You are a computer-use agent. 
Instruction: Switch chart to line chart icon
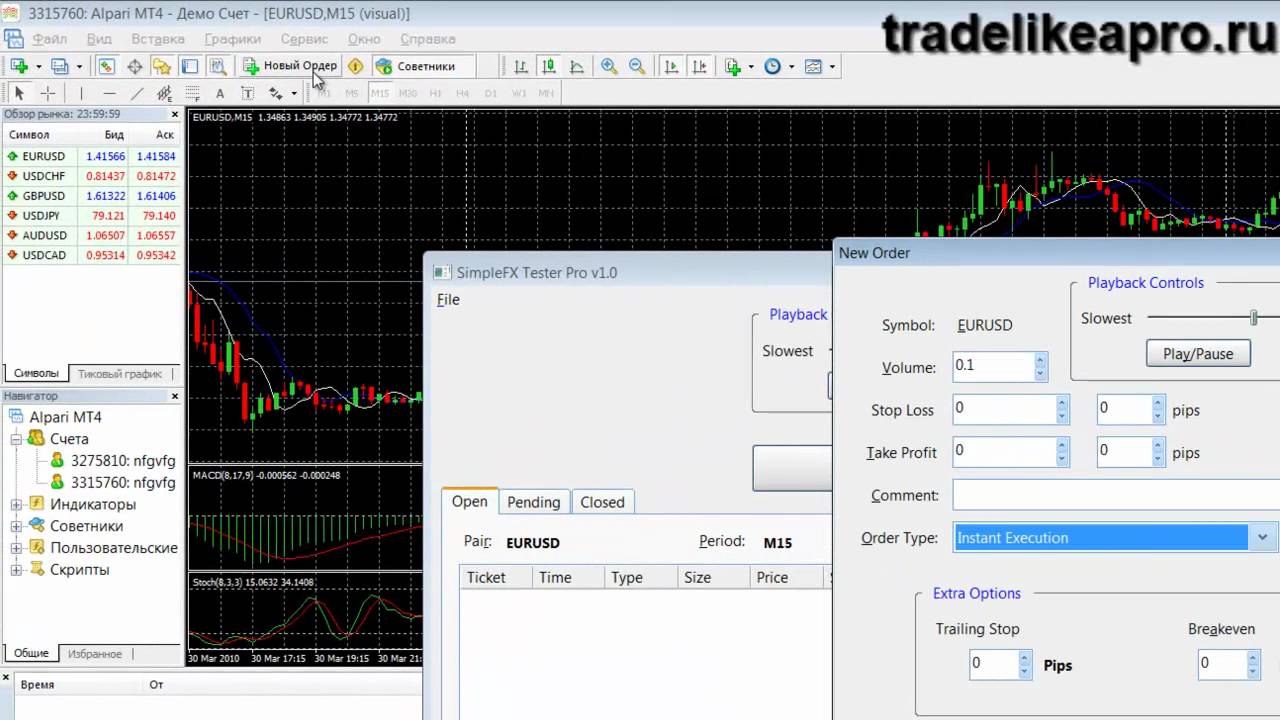577,66
